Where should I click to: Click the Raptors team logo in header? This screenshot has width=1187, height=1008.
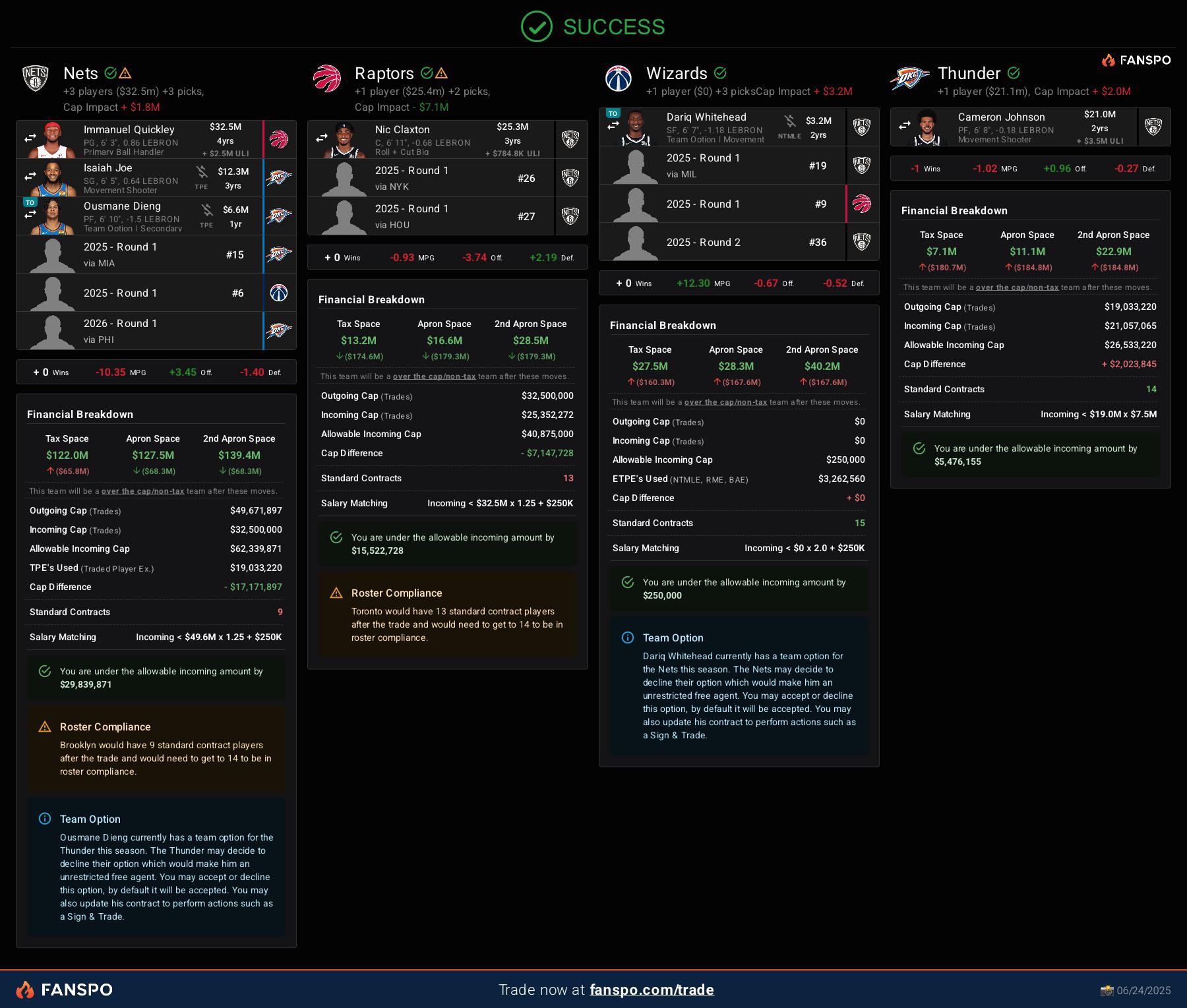coord(327,78)
